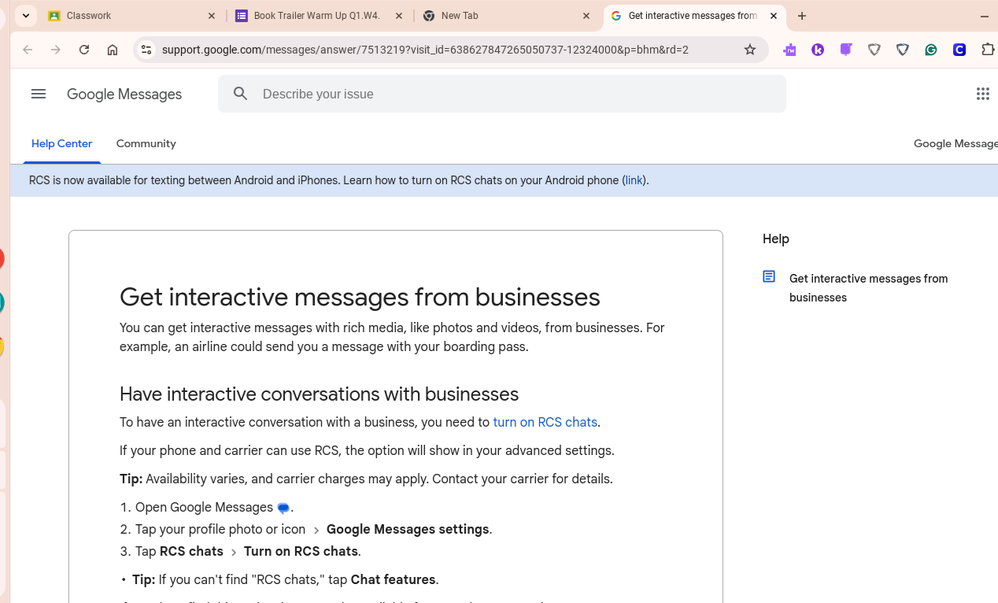Open the purple K extension icon
This screenshot has height=603, width=998.
point(818,50)
